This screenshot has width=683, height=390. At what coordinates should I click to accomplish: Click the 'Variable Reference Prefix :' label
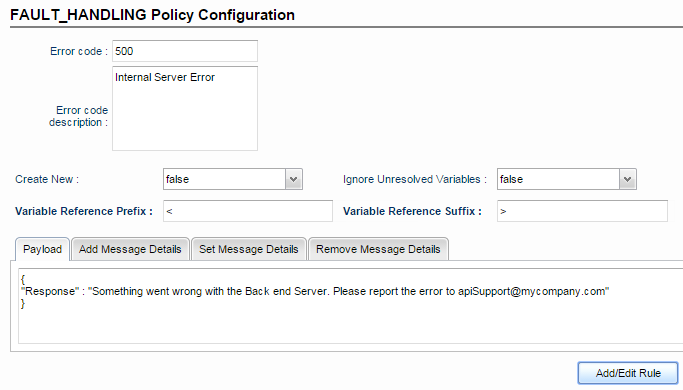(84, 211)
